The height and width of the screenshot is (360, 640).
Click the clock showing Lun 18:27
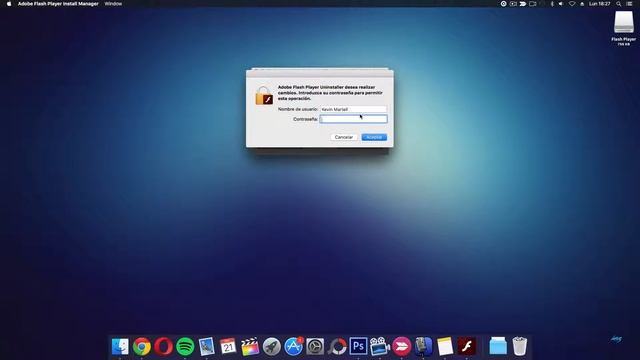coord(600,4)
